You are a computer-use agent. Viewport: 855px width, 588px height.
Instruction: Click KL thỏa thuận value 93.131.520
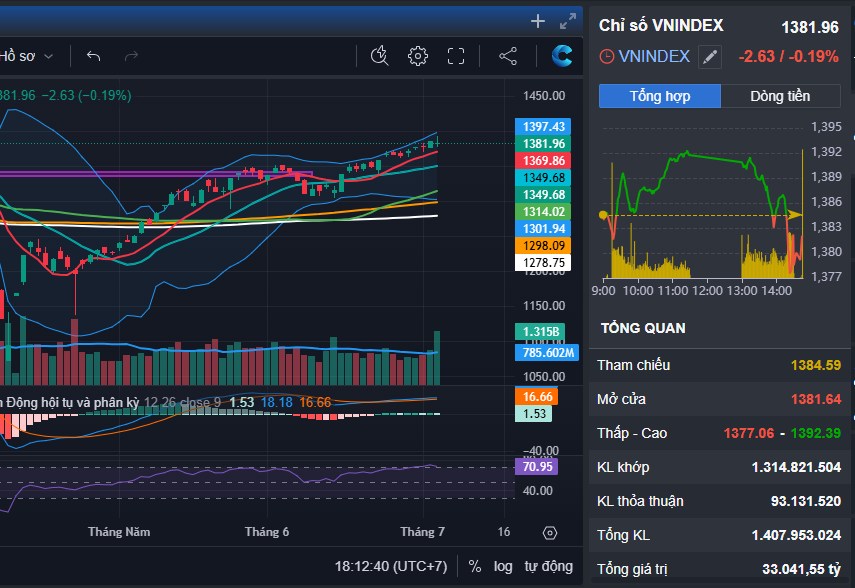(805, 501)
